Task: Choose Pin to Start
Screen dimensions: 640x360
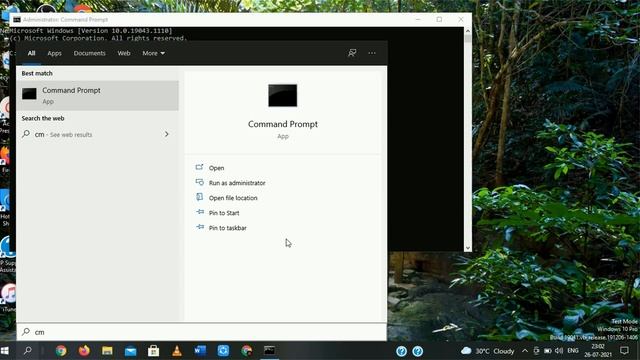Action: click(x=224, y=213)
